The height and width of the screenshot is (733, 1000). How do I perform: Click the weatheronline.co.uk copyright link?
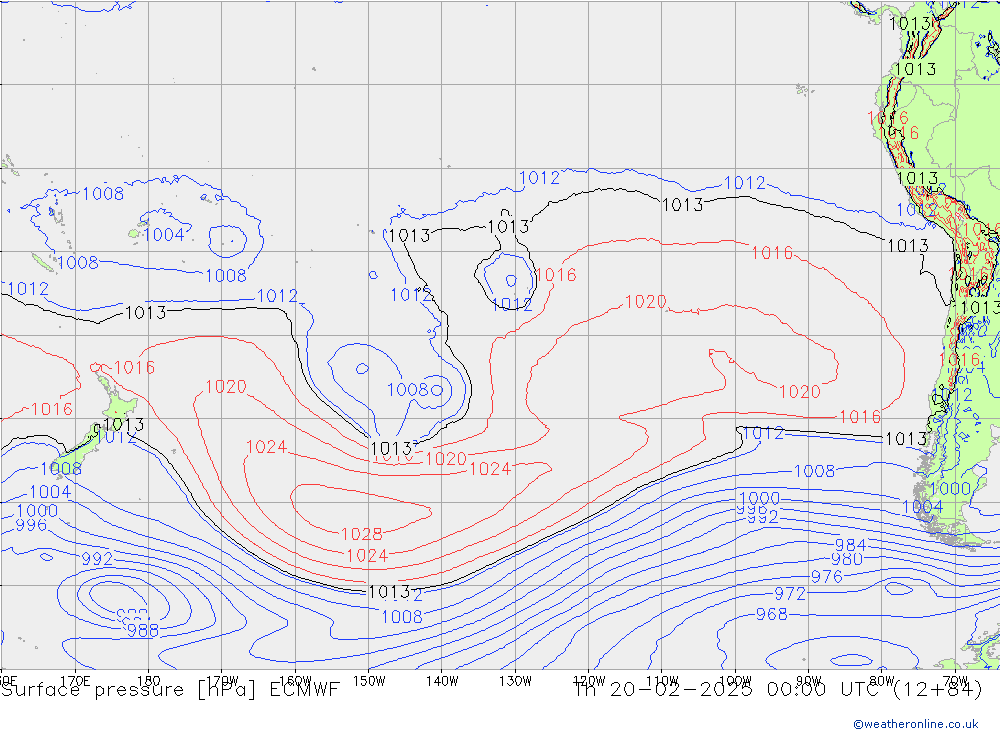(x=916, y=724)
